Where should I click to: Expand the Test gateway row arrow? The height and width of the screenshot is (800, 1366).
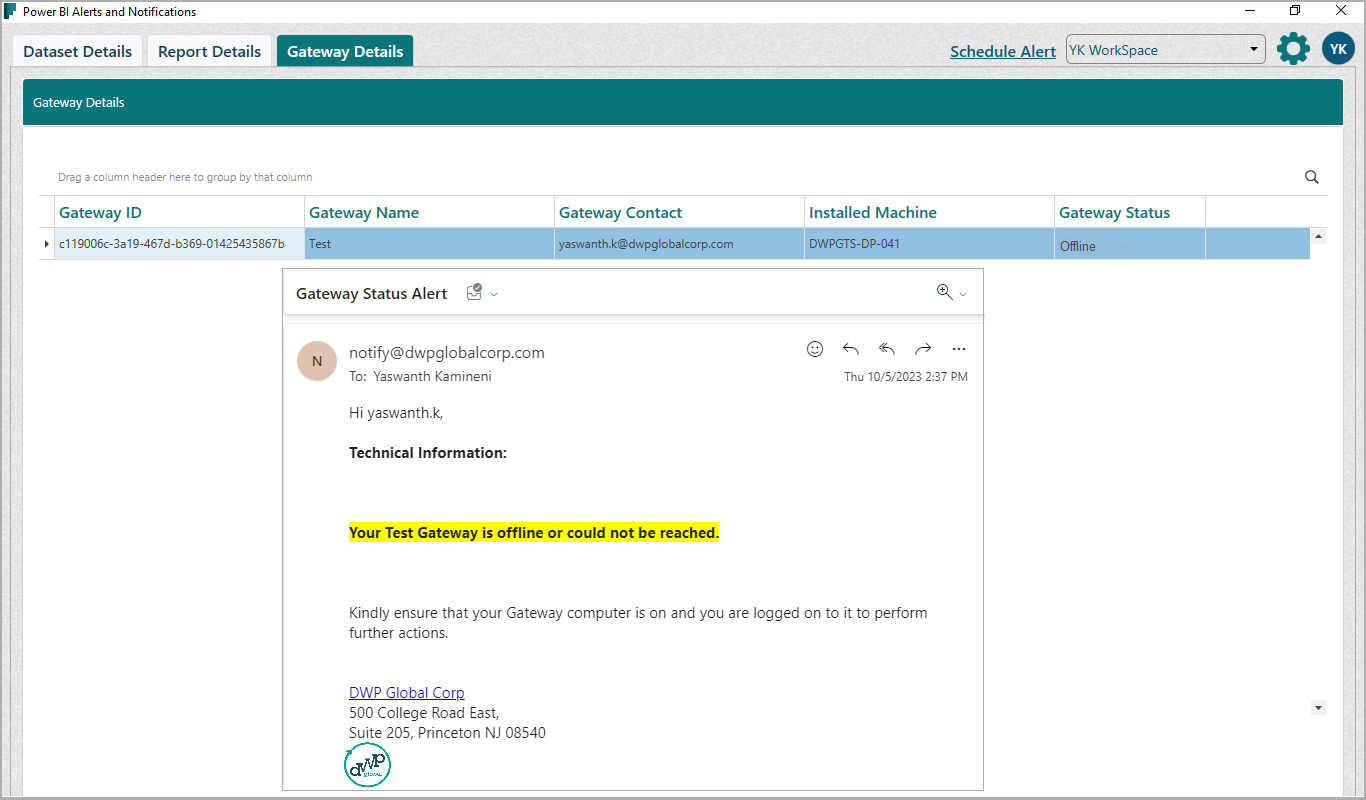click(46, 244)
